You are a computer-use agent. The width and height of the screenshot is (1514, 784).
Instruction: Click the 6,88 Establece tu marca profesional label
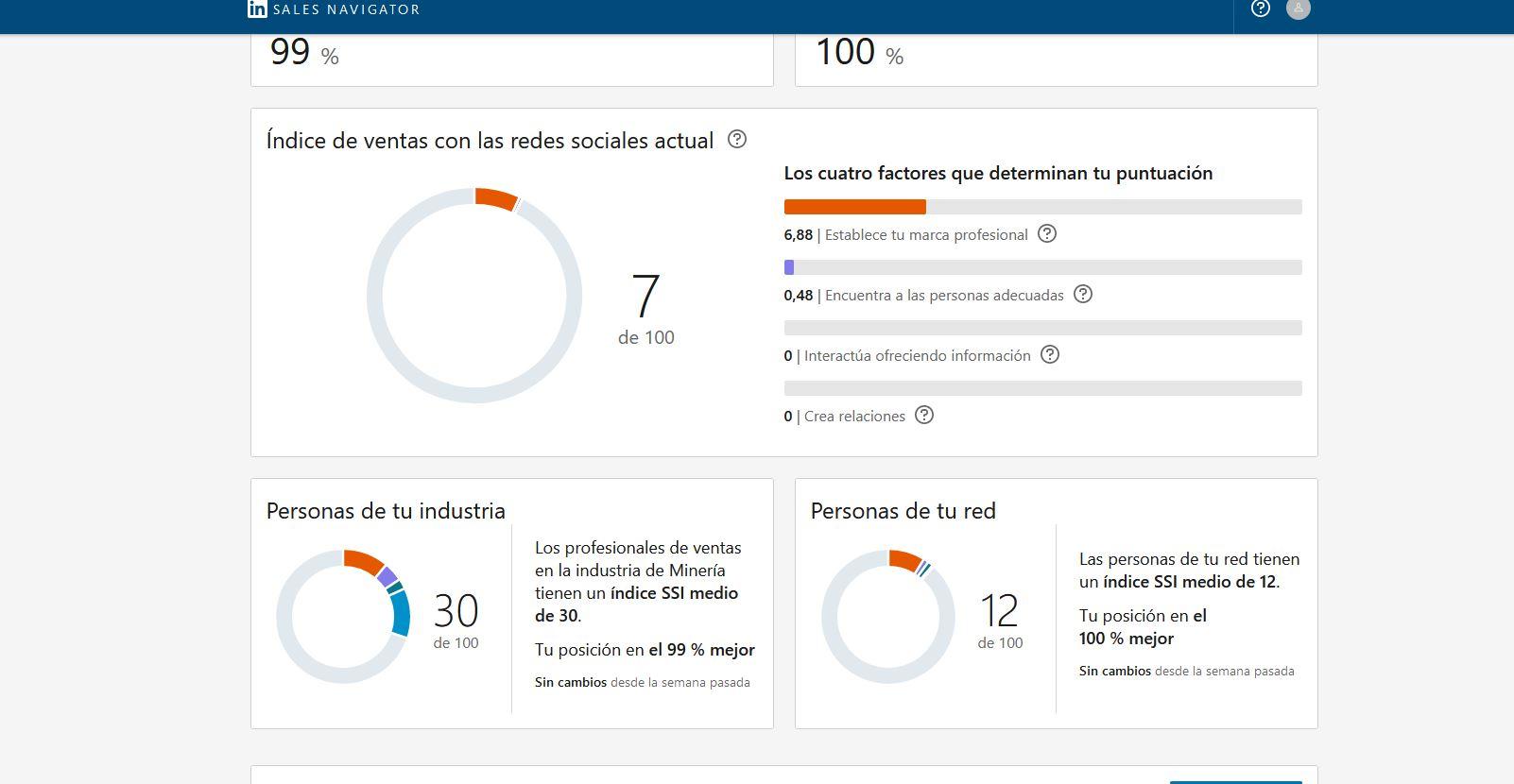click(x=905, y=235)
